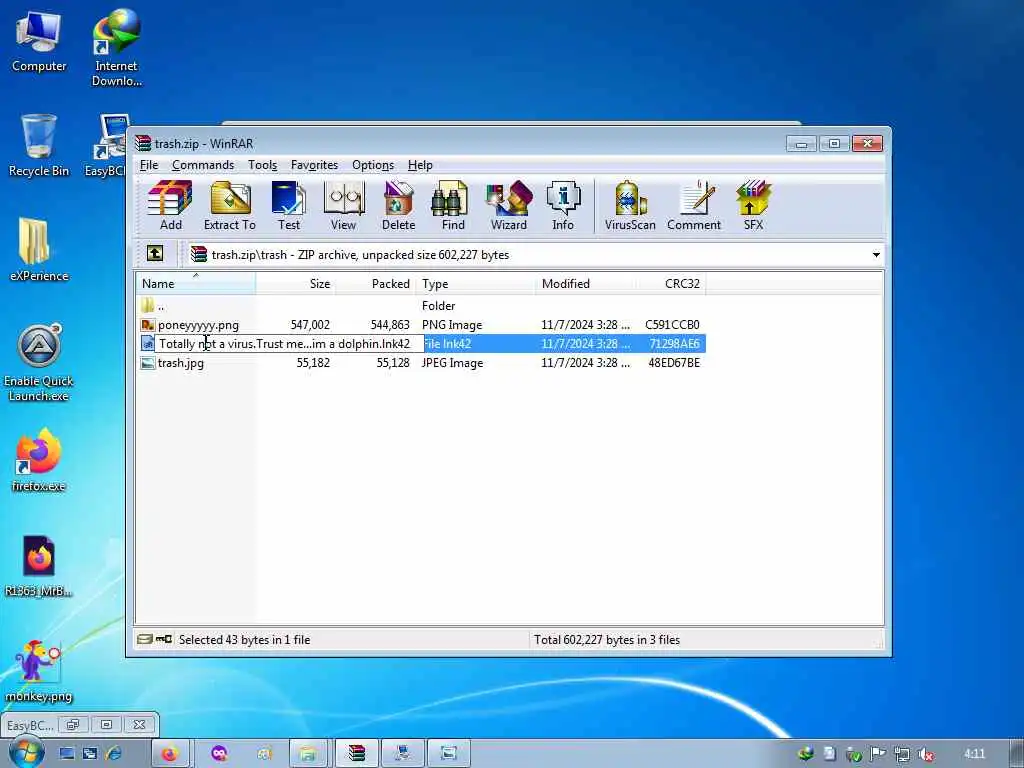Open the Comment tool
This screenshot has width=1024, height=768.
(694, 206)
